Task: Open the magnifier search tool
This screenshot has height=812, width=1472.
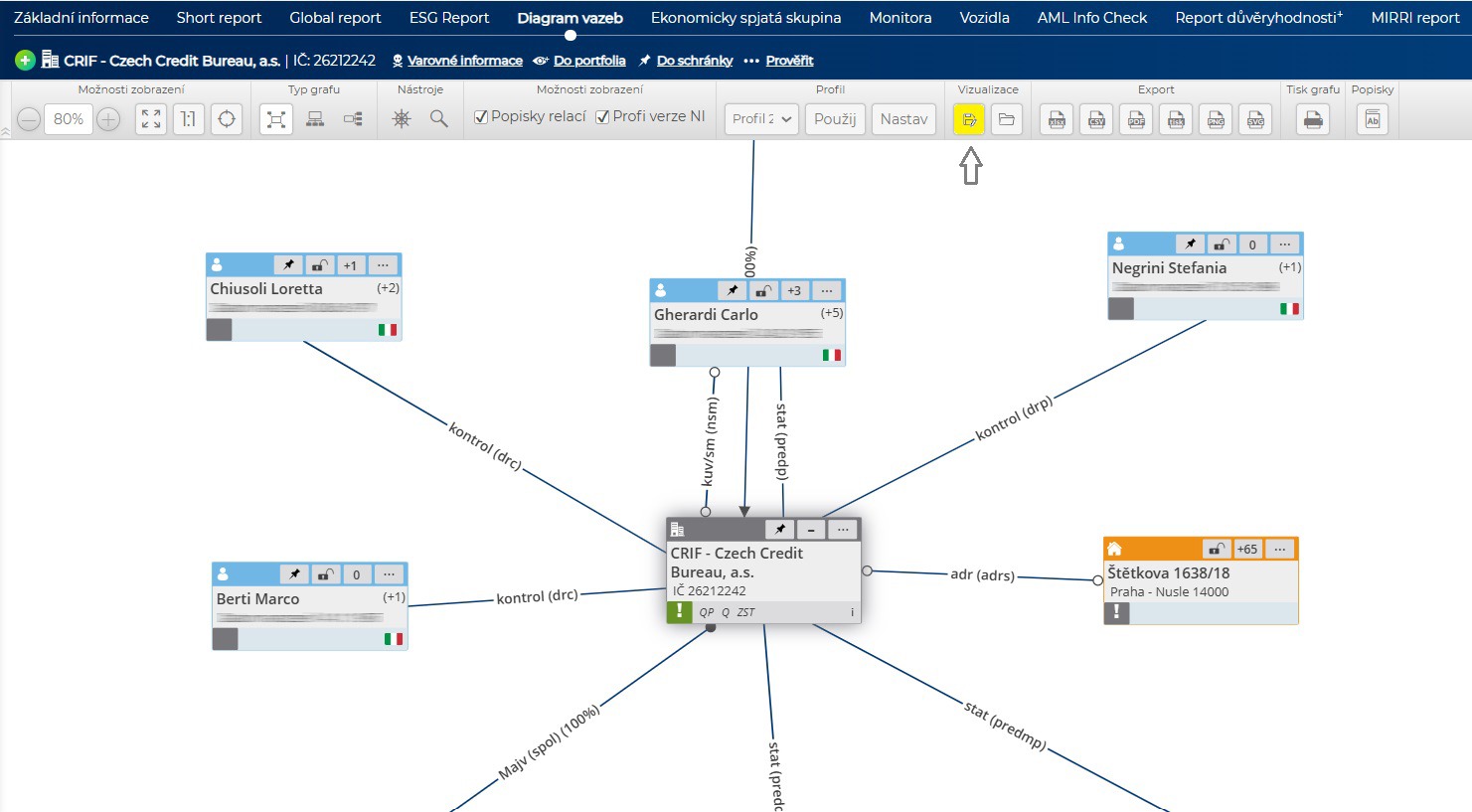Action: (438, 119)
